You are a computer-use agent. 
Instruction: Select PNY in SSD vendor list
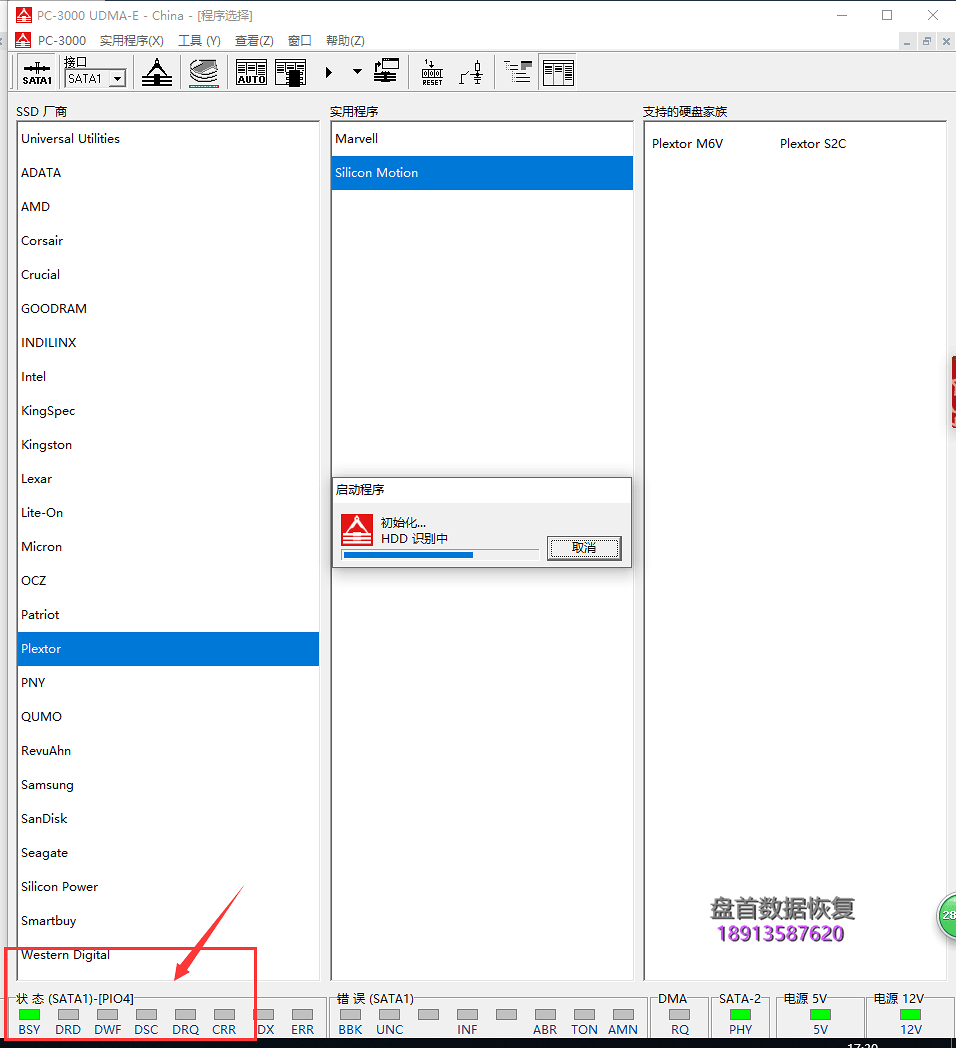[x=168, y=683]
